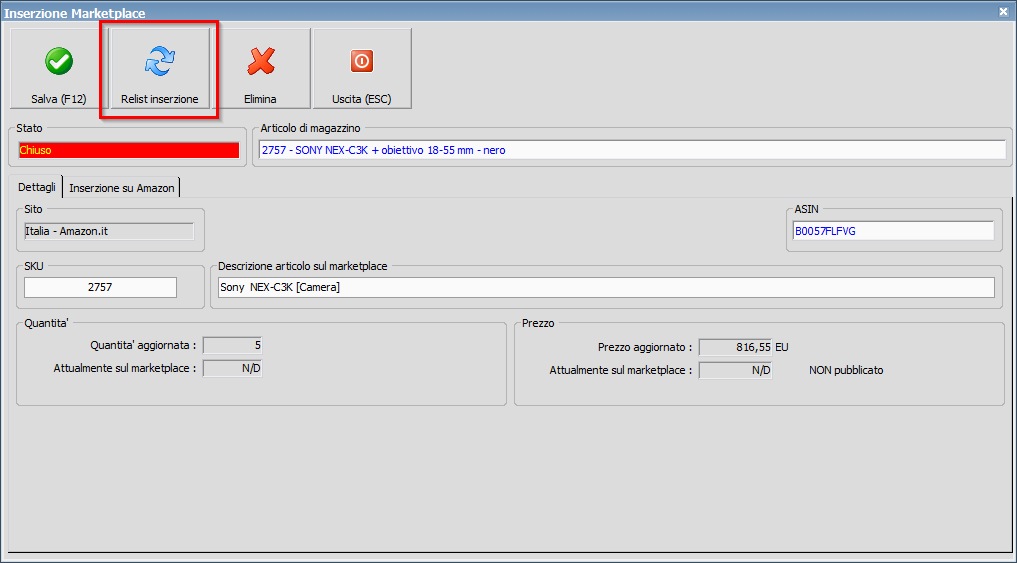Click the ASIN field B0057FLFVG
Viewport: 1017px width, 563px height.
coord(893,231)
